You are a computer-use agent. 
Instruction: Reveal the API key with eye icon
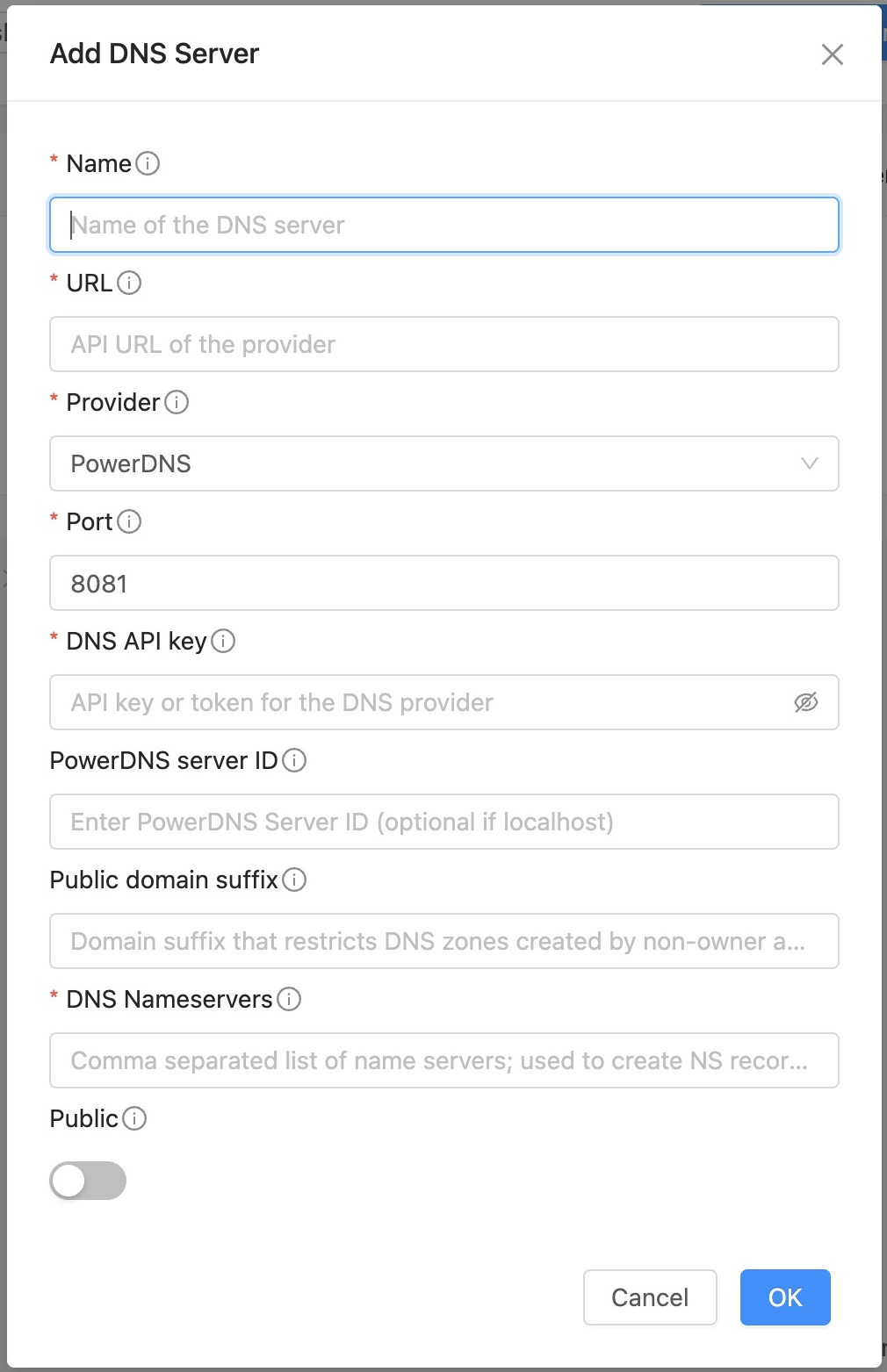click(806, 702)
